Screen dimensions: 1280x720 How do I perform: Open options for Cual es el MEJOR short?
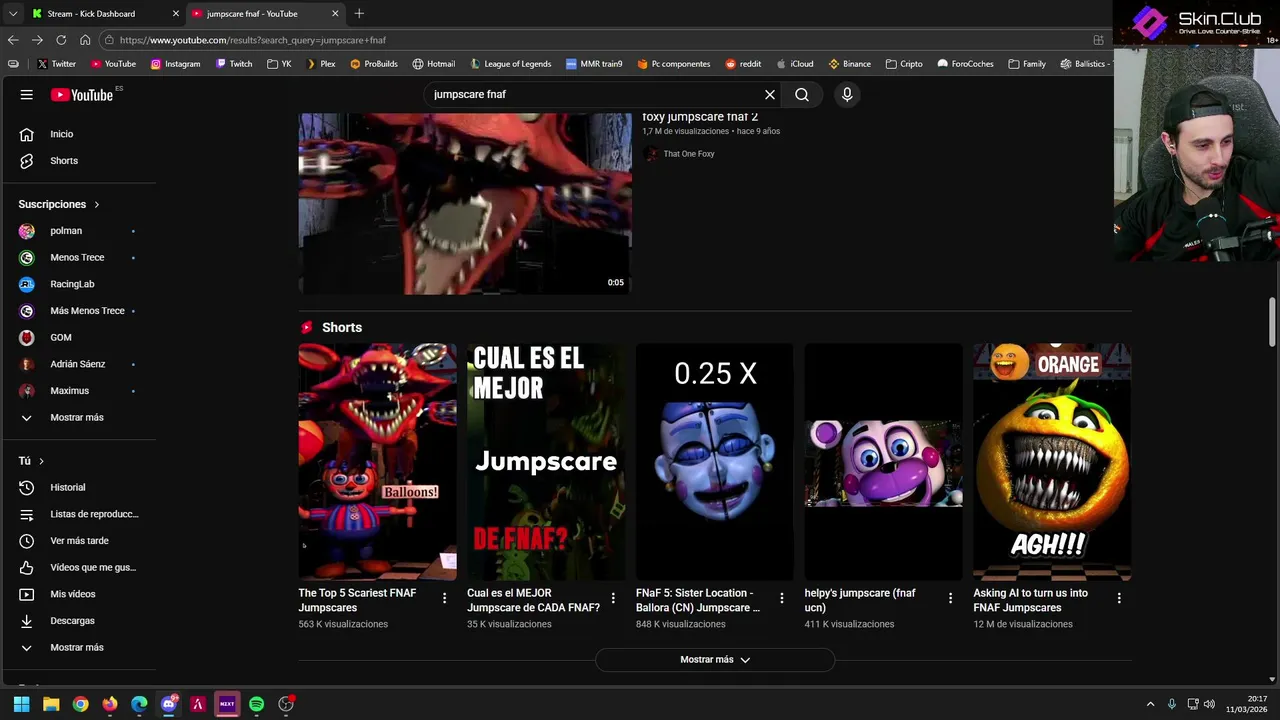pos(613,598)
